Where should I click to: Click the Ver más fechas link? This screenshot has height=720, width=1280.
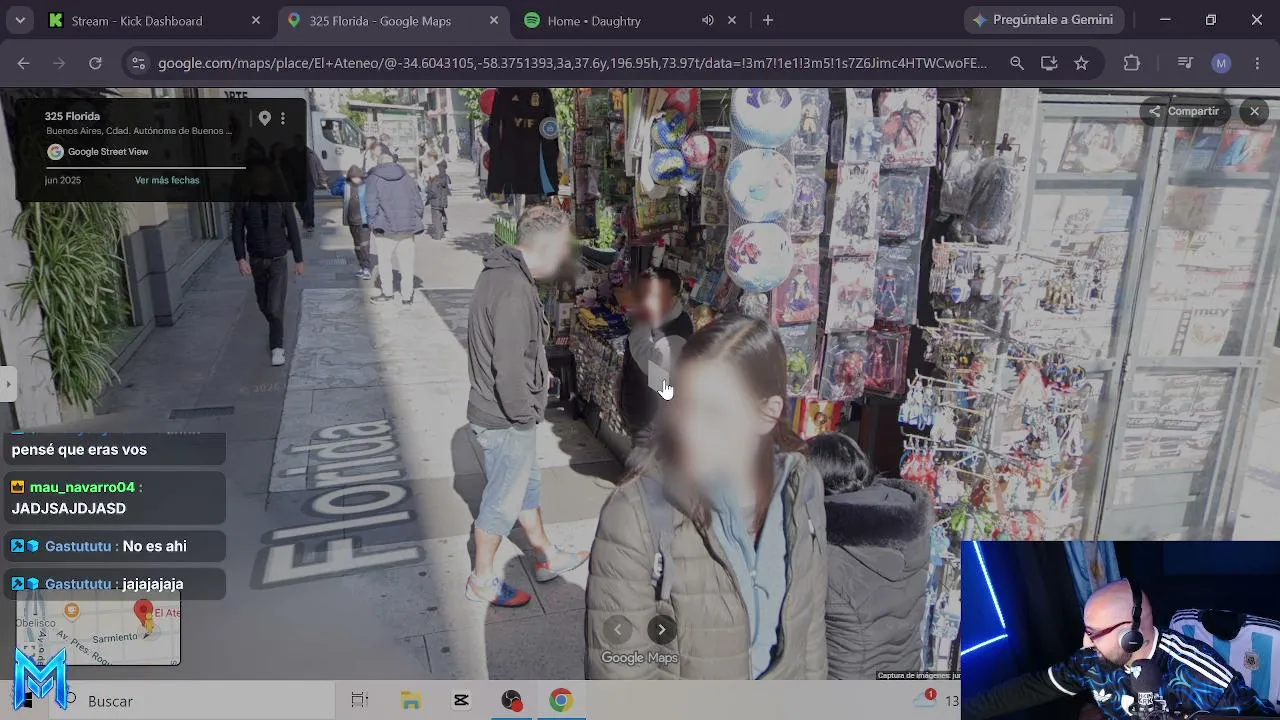167,180
